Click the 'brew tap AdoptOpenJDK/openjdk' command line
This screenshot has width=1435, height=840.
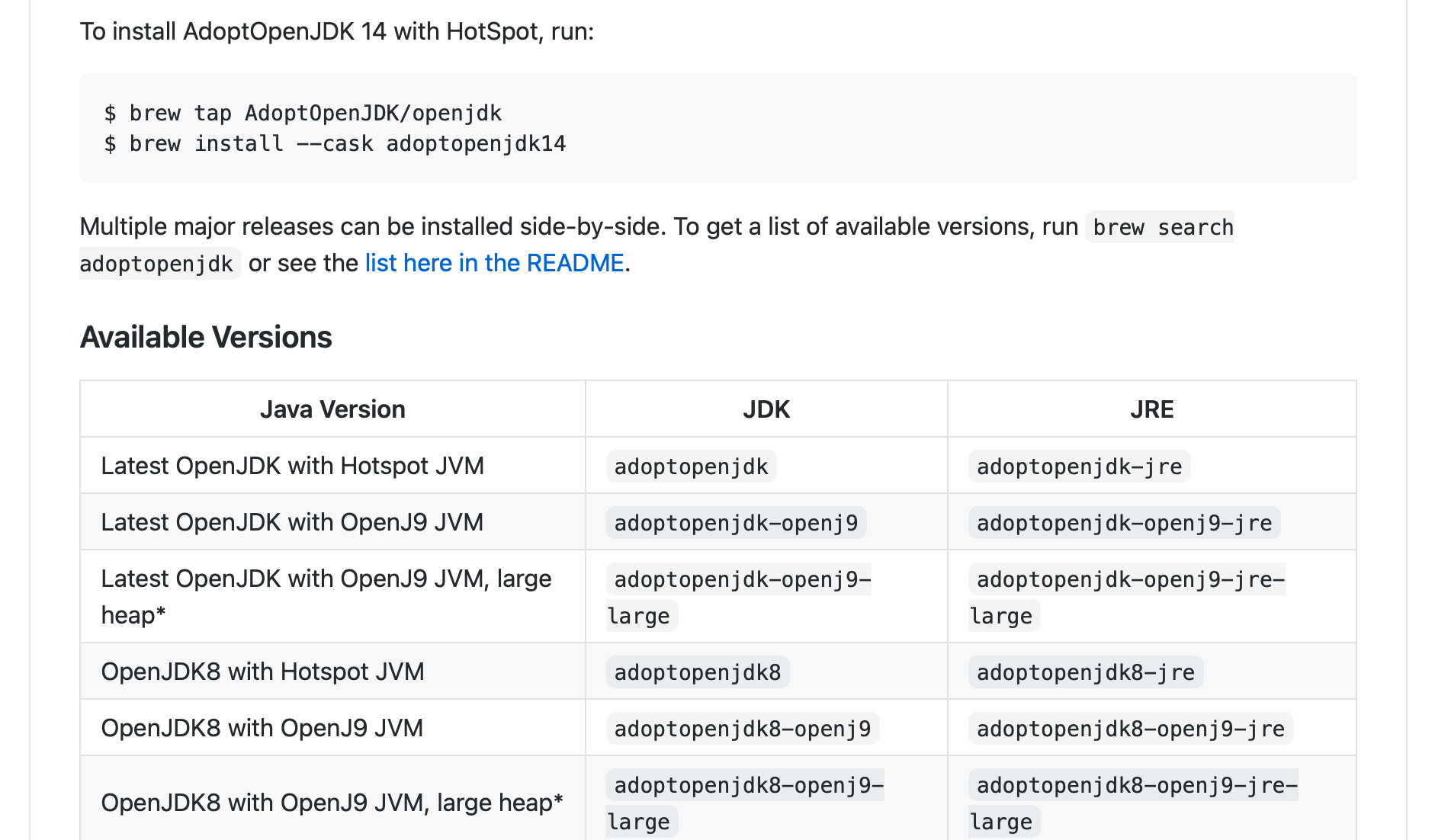[303, 113]
